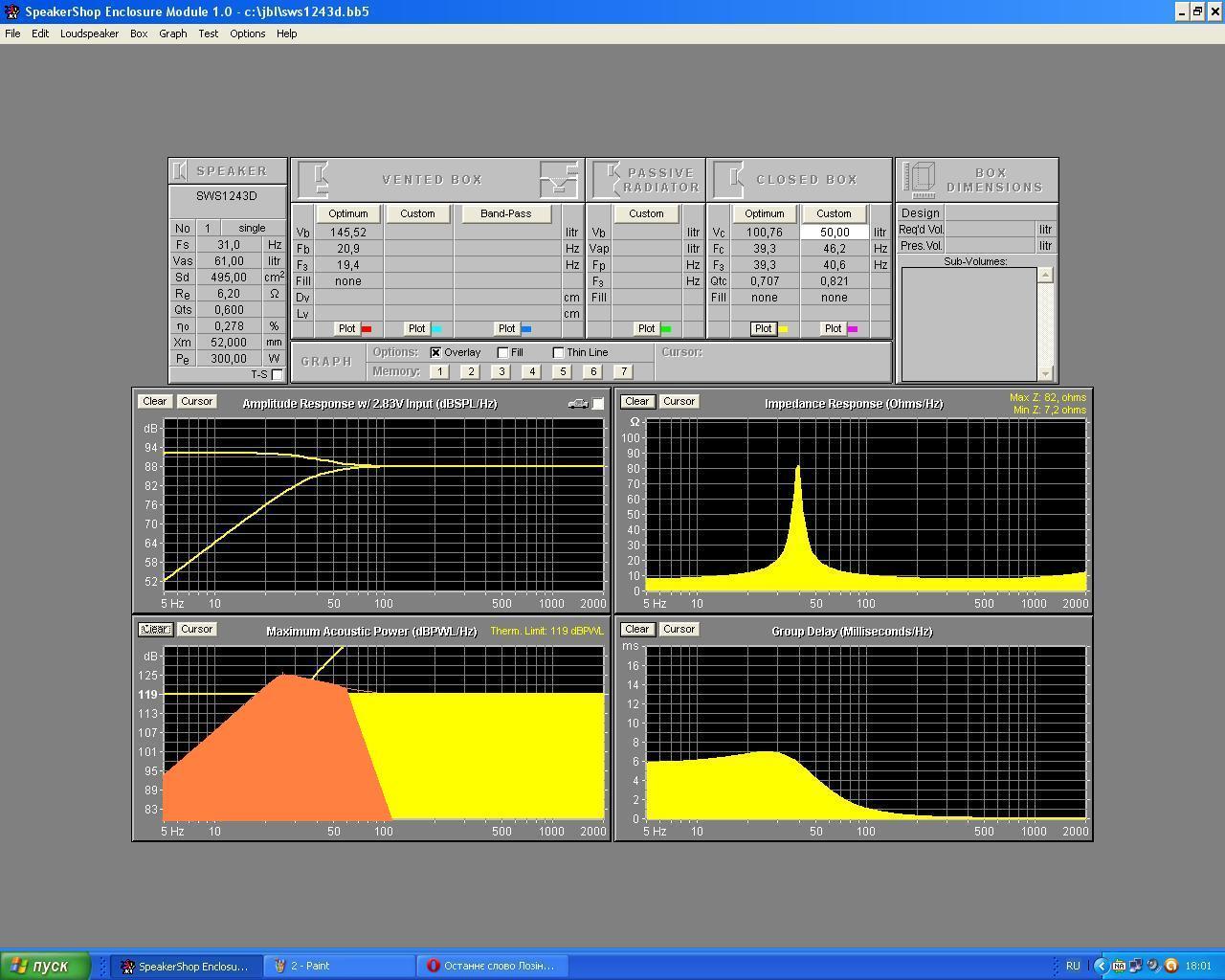Select graph Memory slot 4
Image resolution: width=1225 pixels, height=980 pixels.
pos(531,371)
